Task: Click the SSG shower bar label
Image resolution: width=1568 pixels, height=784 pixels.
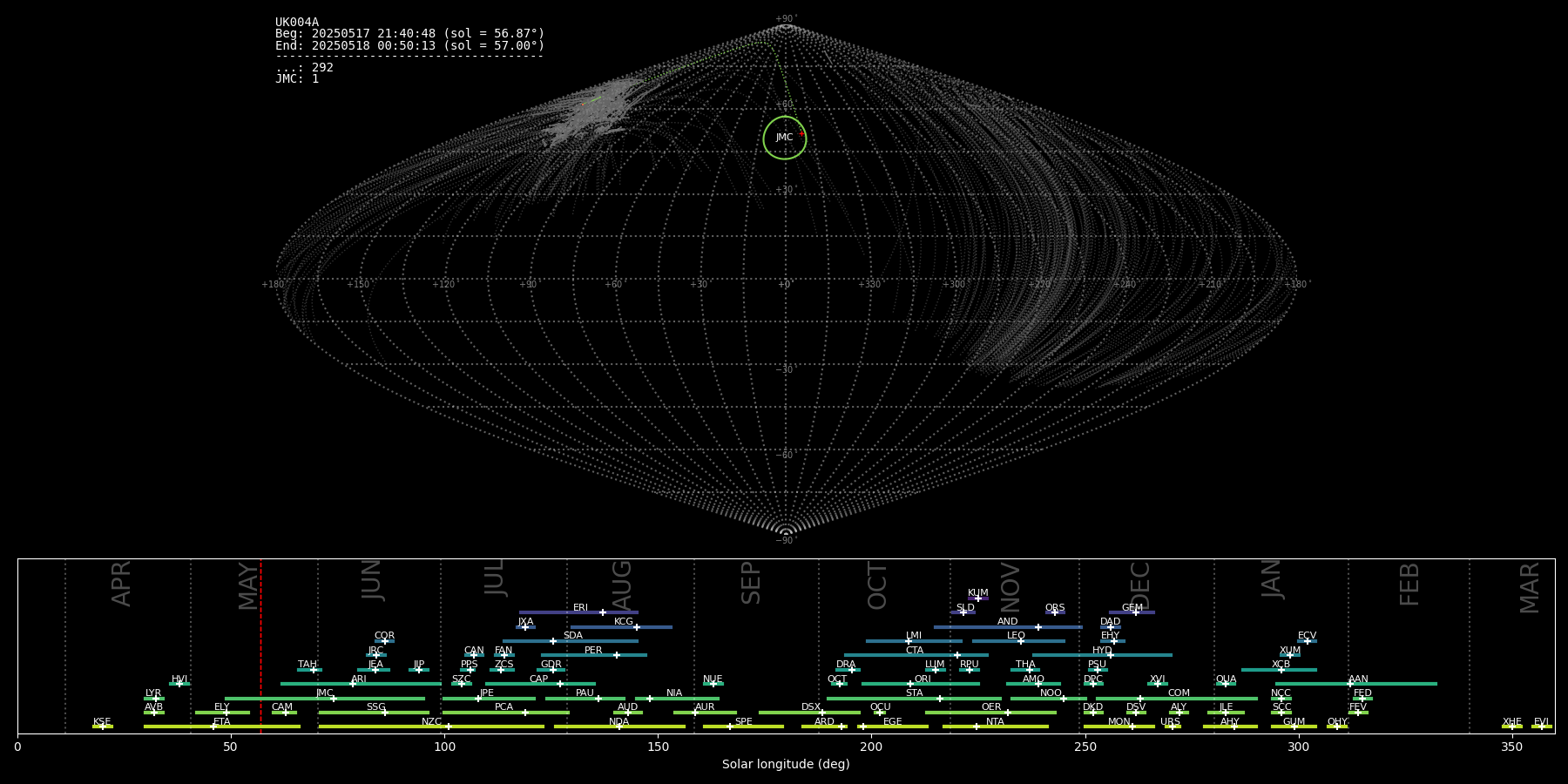Action: pyautogui.click(x=376, y=707)
